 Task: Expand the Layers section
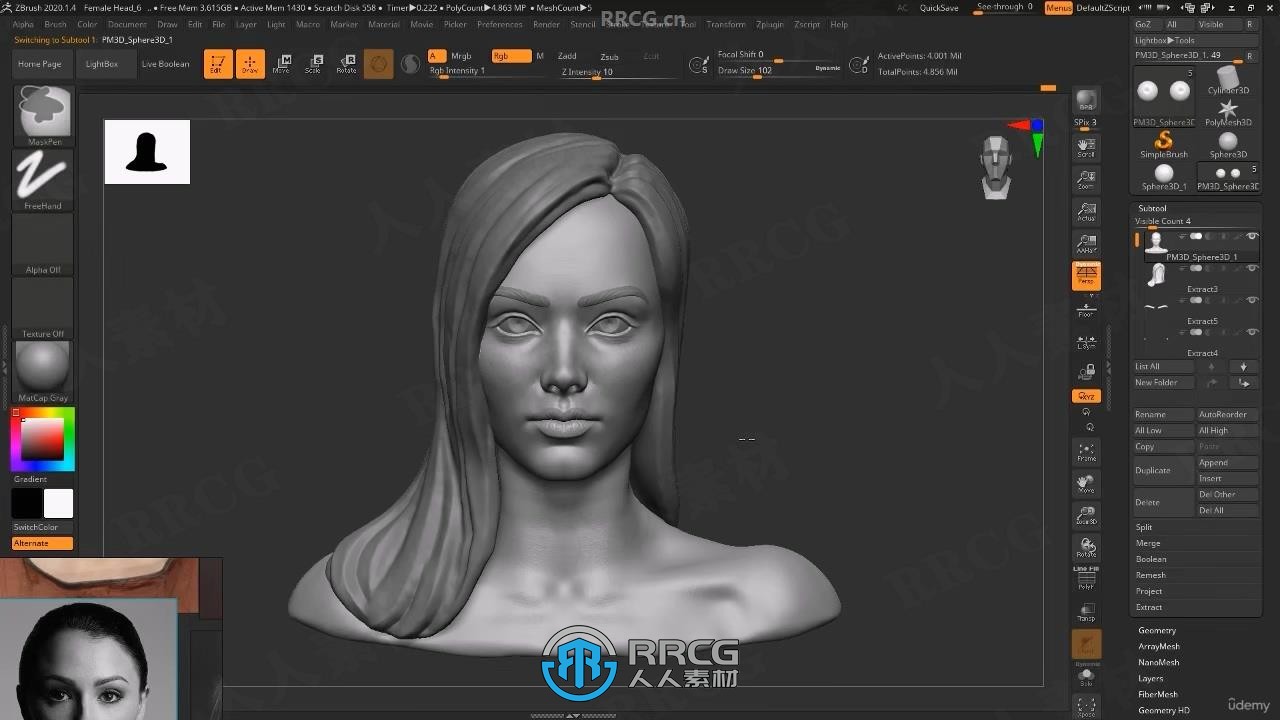coord(1151,678)
